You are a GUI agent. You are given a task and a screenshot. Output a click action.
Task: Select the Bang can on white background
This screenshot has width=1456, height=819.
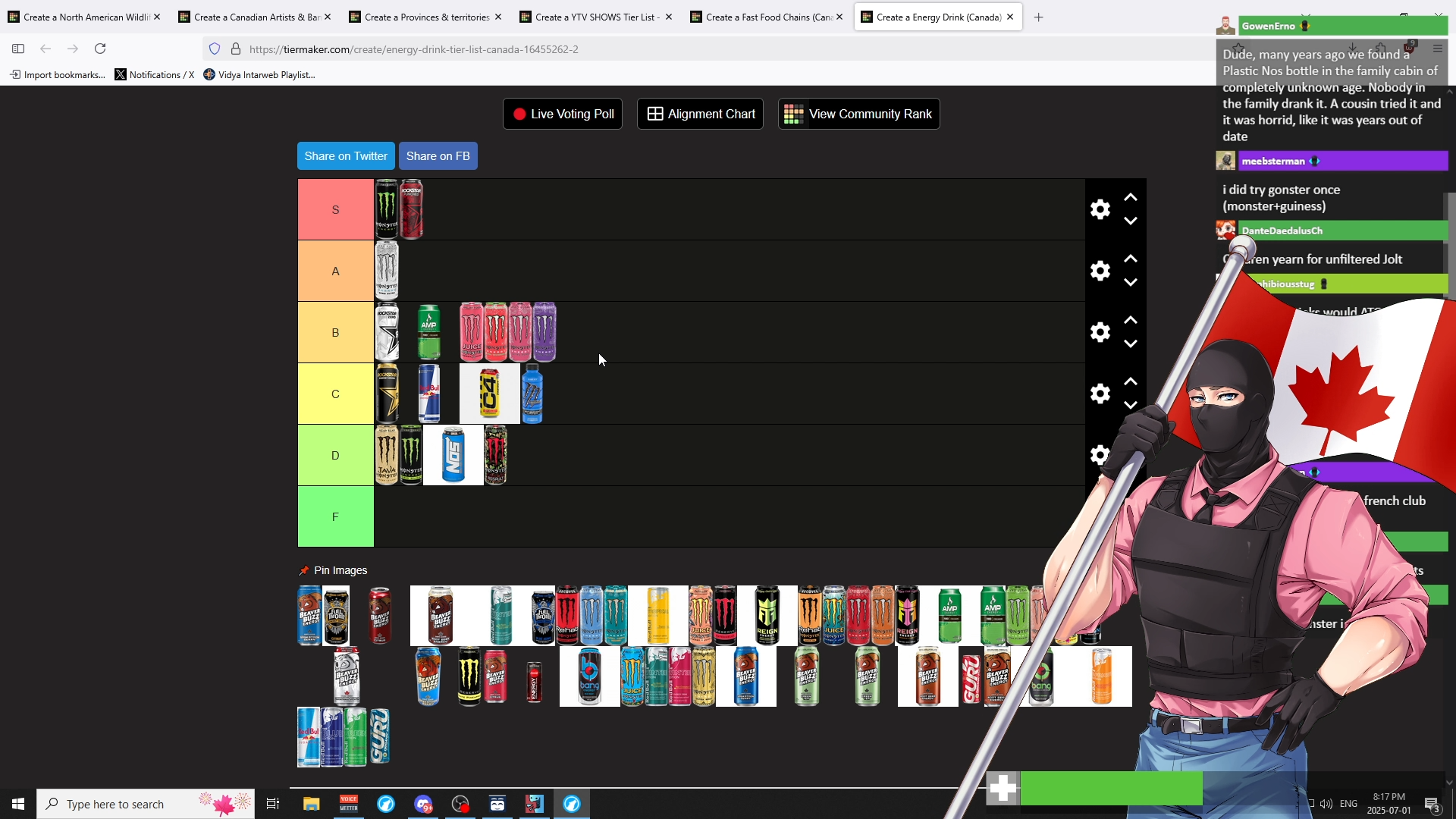tap(590, 676)
